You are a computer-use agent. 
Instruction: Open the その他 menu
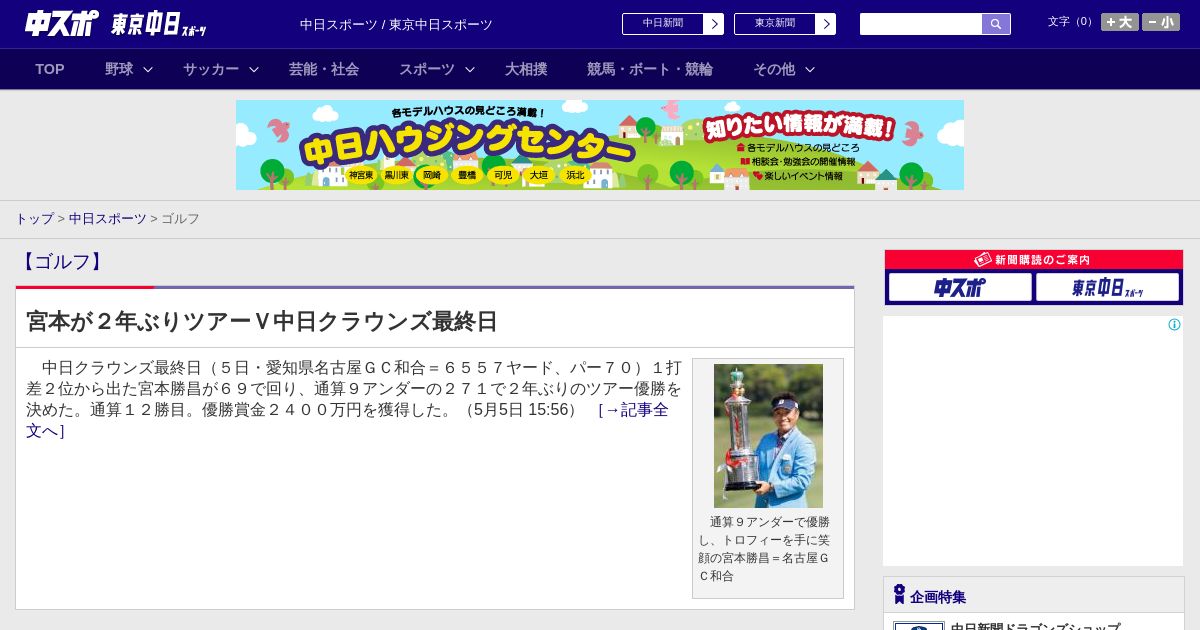click(774, 69)
